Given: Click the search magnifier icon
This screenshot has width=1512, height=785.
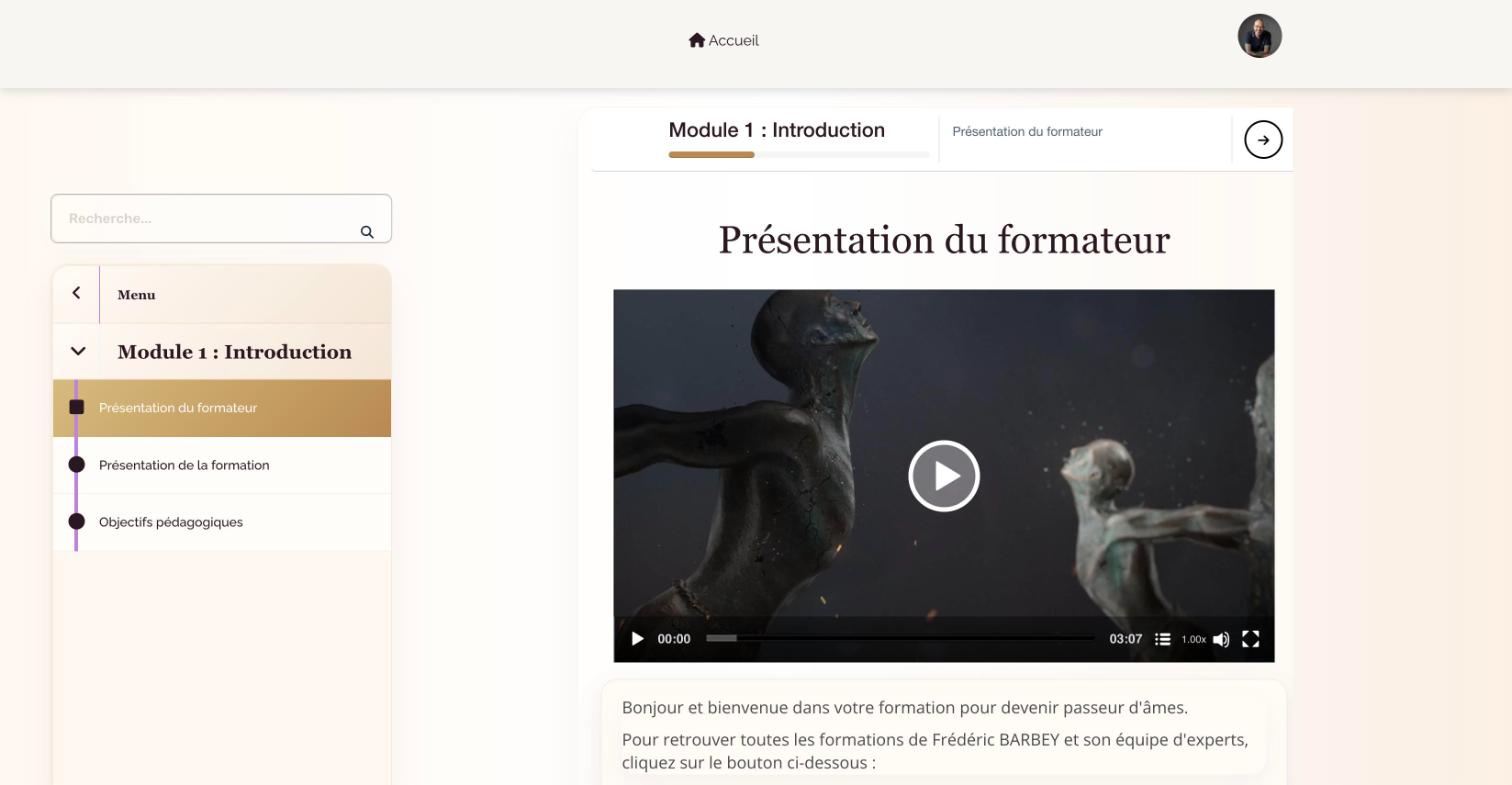Looking at the screenshot, I should click(367, 232).
